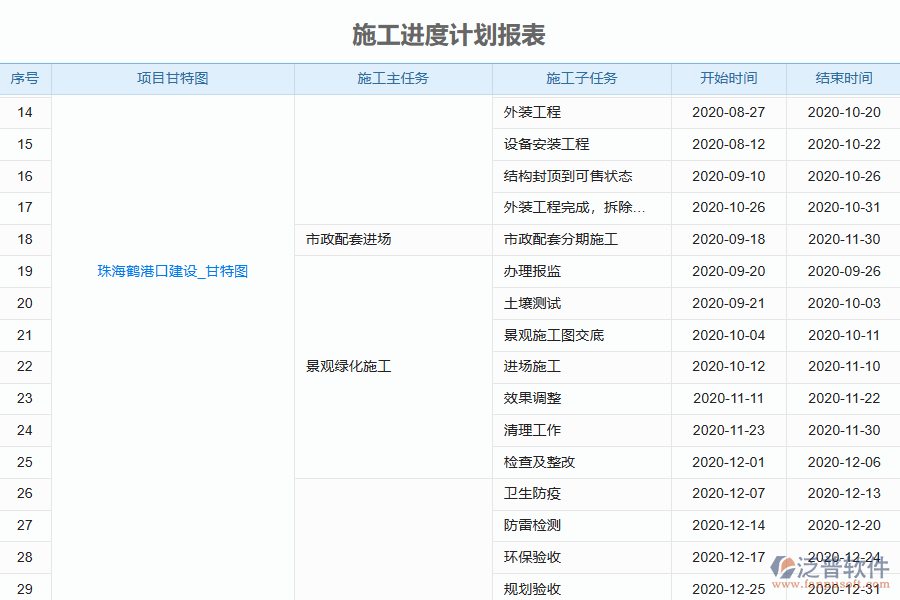Screen dimensions: 900x600
Task: Click the 2020-12-31 end date cell
Action: [x=843, y=589]
